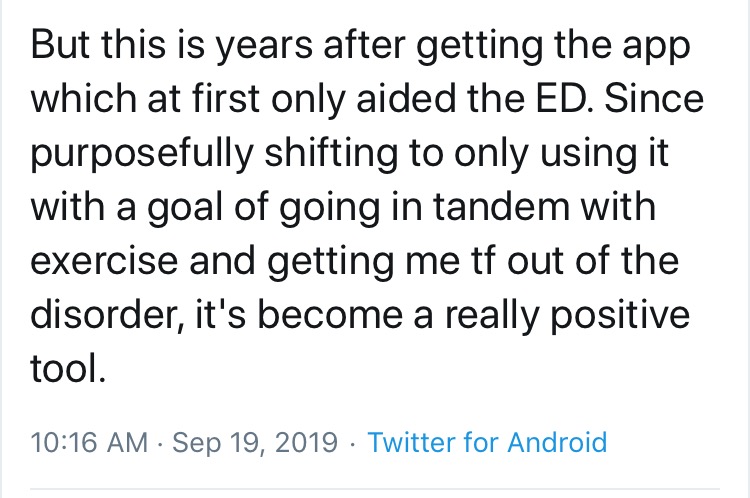Click the word 'Android' in source label

pos(557,442)
